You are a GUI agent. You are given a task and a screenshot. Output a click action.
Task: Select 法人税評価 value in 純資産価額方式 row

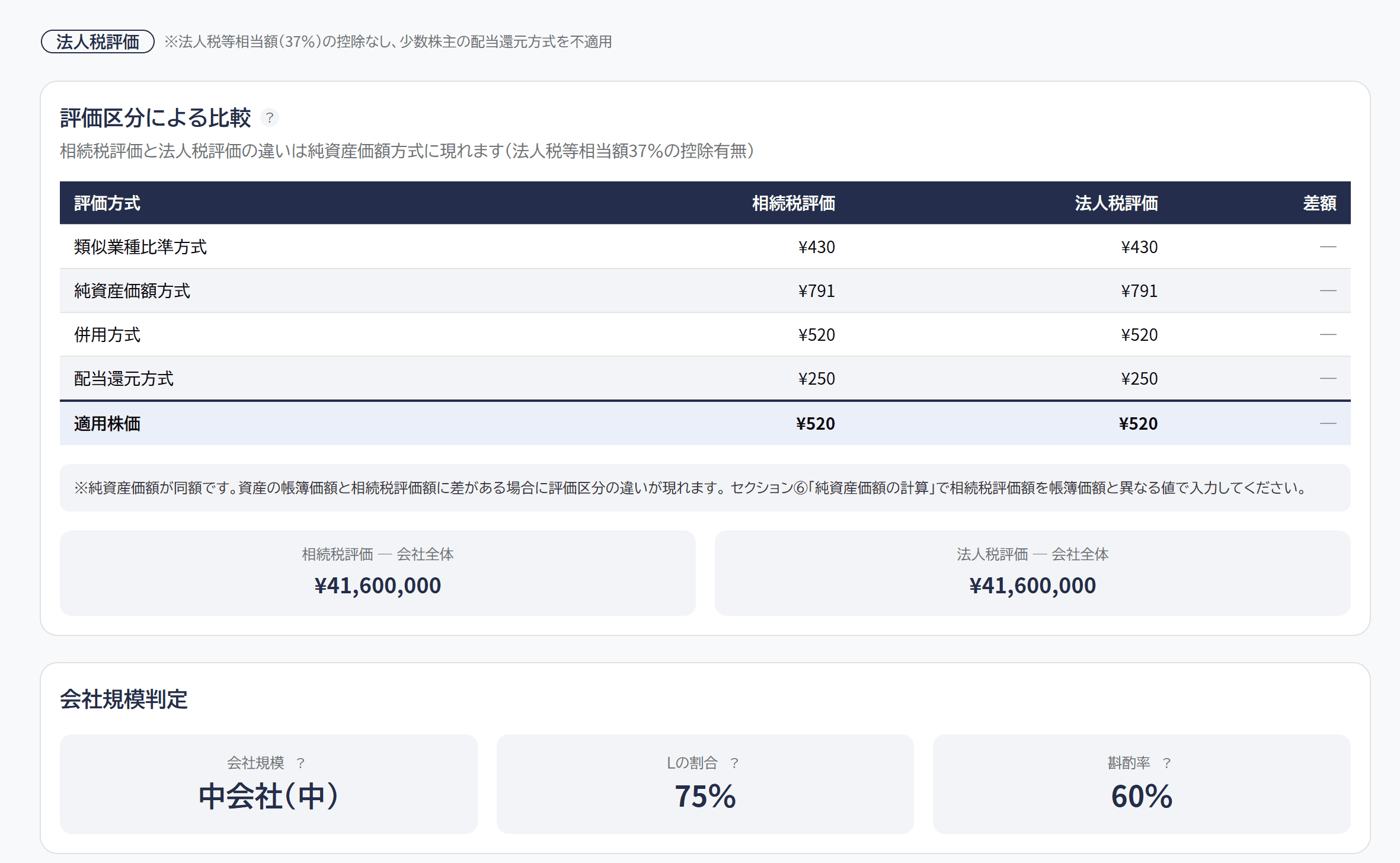1139,290
